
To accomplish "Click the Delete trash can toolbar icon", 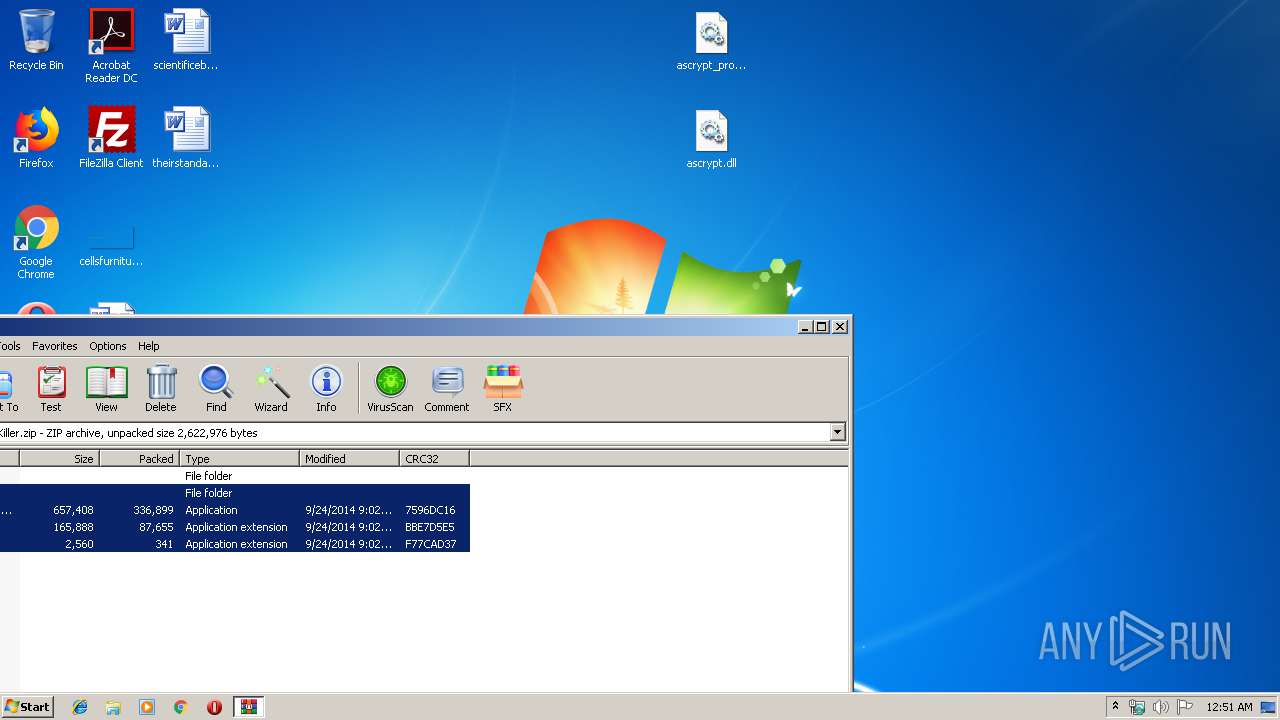I will click(x=160, y=389).
